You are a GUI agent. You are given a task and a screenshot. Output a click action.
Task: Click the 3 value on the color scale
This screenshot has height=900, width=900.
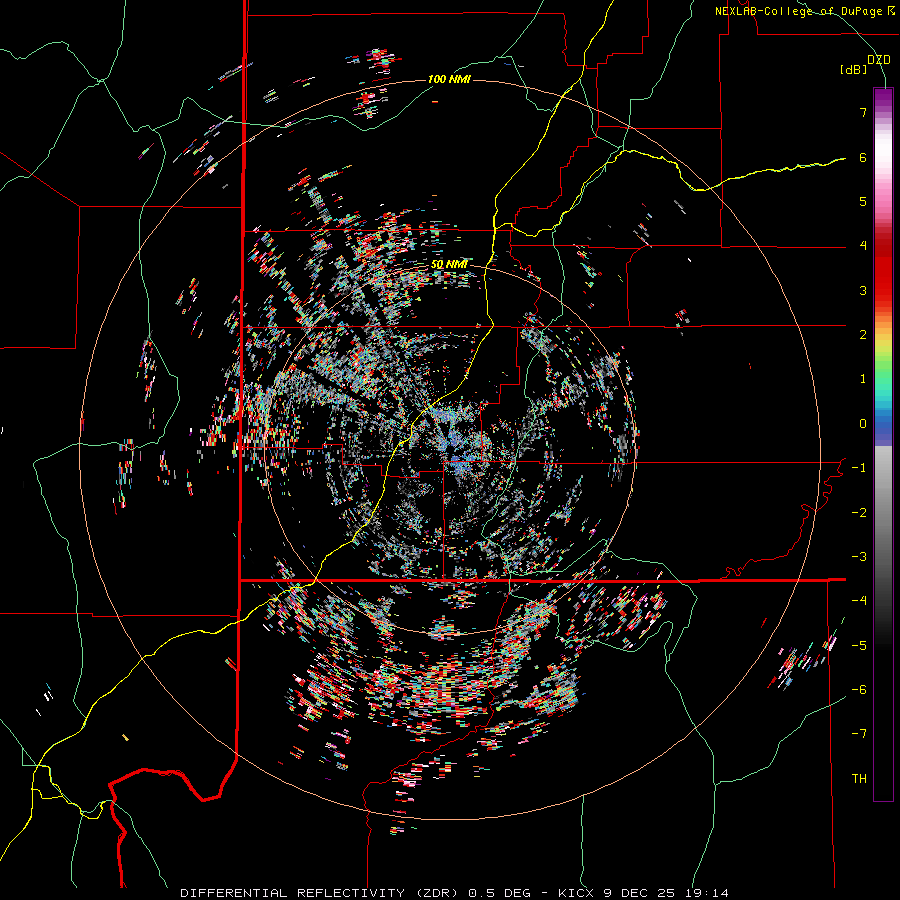(863, 290)
